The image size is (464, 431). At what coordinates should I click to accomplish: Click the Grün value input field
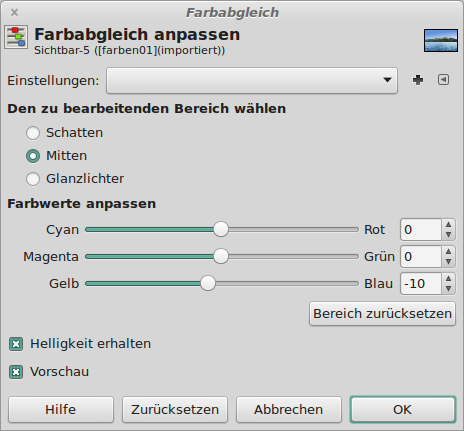click(x=421, y=256)
